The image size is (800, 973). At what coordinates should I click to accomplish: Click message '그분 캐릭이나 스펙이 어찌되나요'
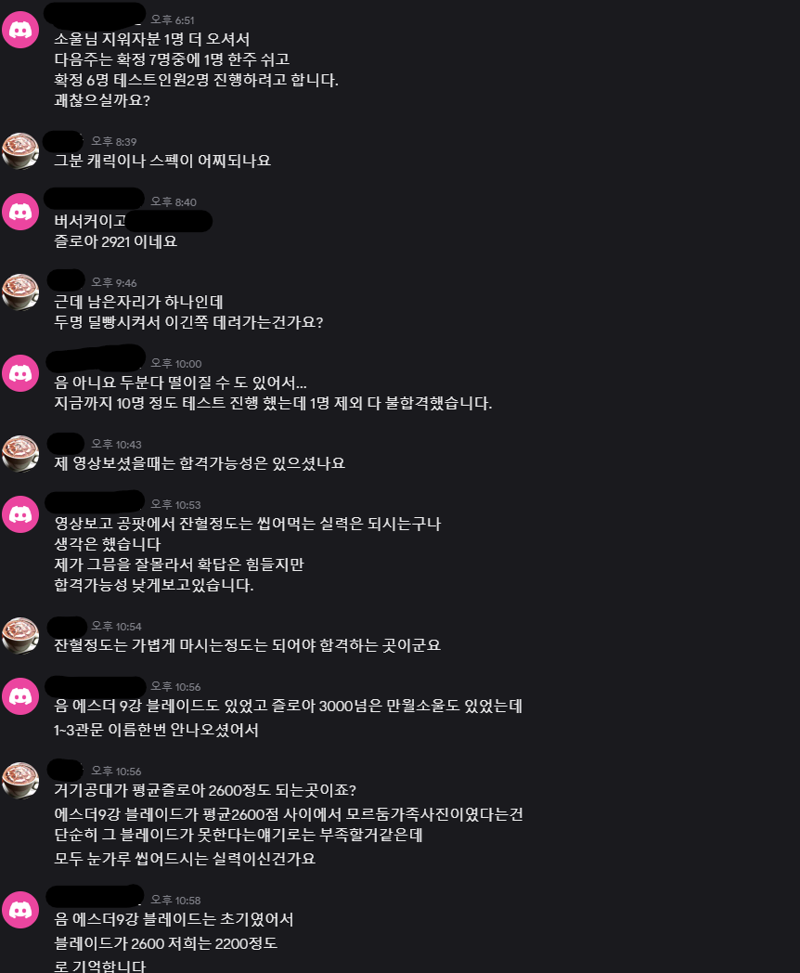163,161
